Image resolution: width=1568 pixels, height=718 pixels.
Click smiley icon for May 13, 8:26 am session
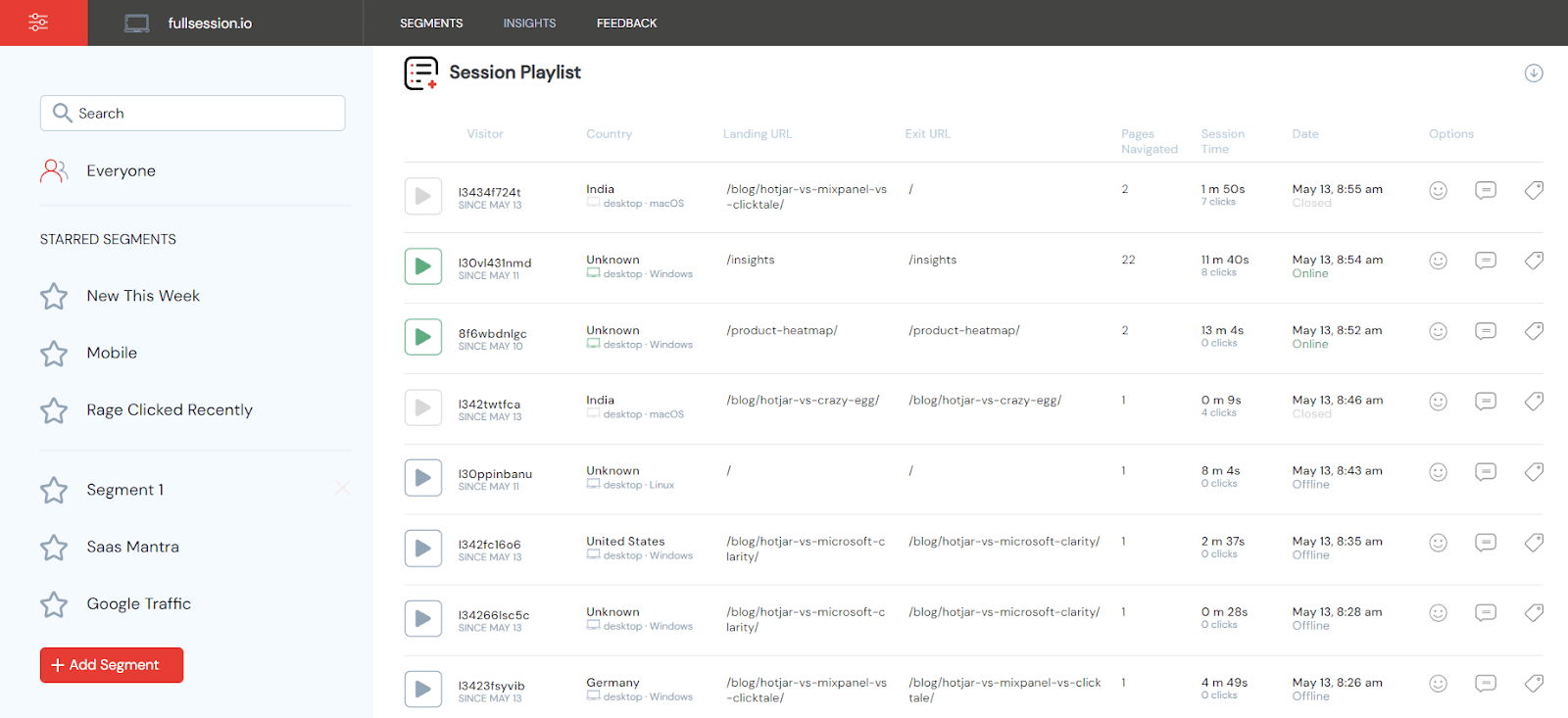1438,684
